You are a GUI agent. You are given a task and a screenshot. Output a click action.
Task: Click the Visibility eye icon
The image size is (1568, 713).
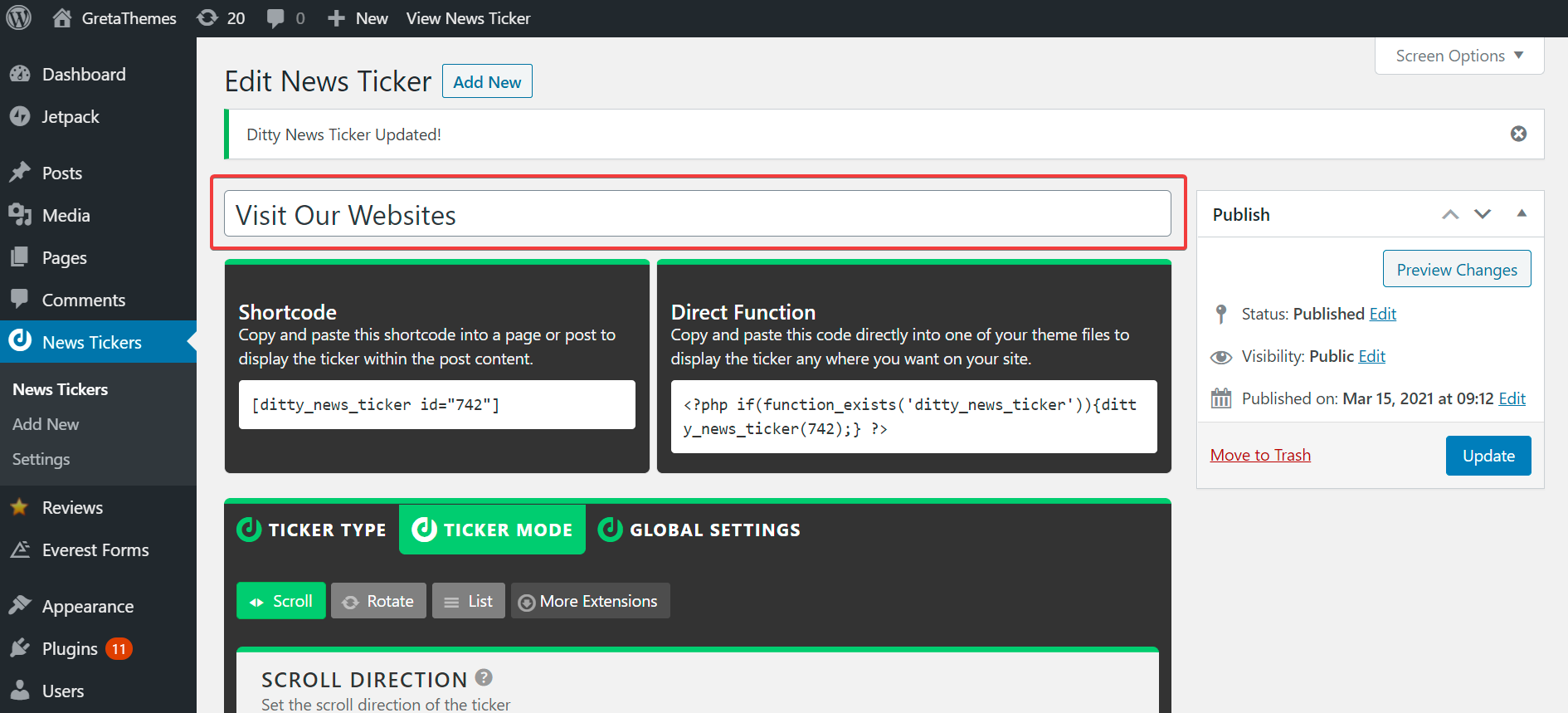pyautogui.click(x=1221, y=357)
